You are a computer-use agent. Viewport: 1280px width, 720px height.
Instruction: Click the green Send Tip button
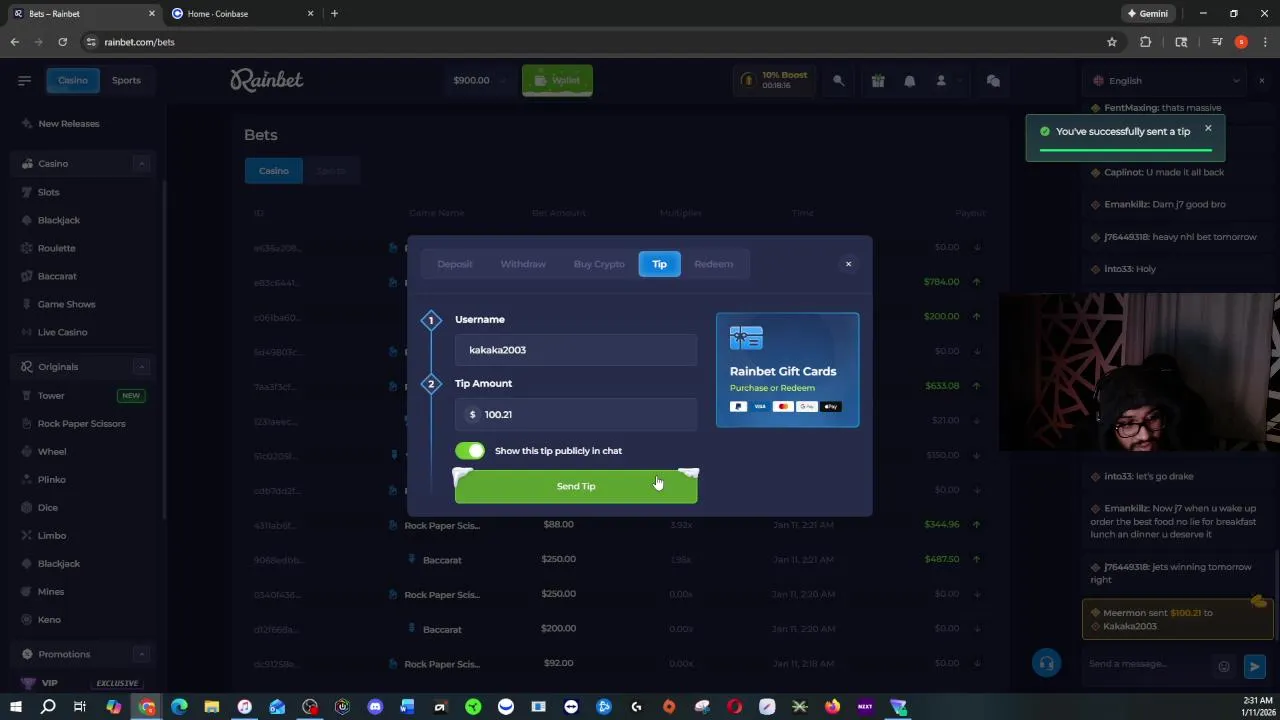[x=576, y=486]
